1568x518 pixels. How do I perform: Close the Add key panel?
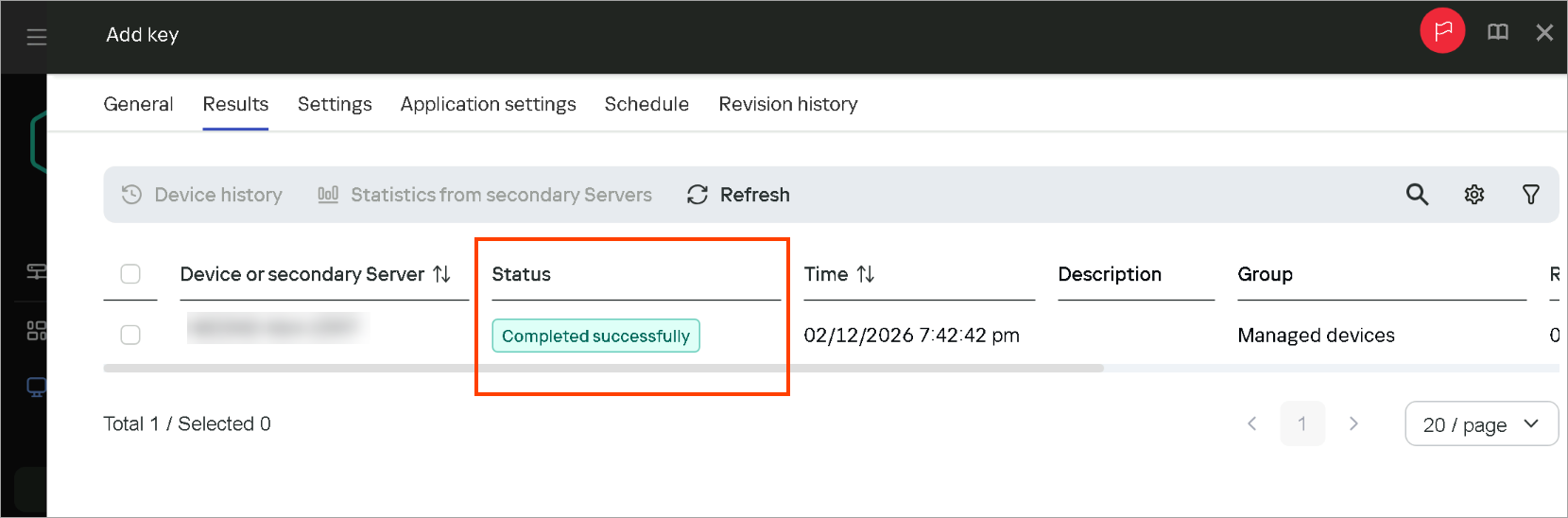(1544, 33)
